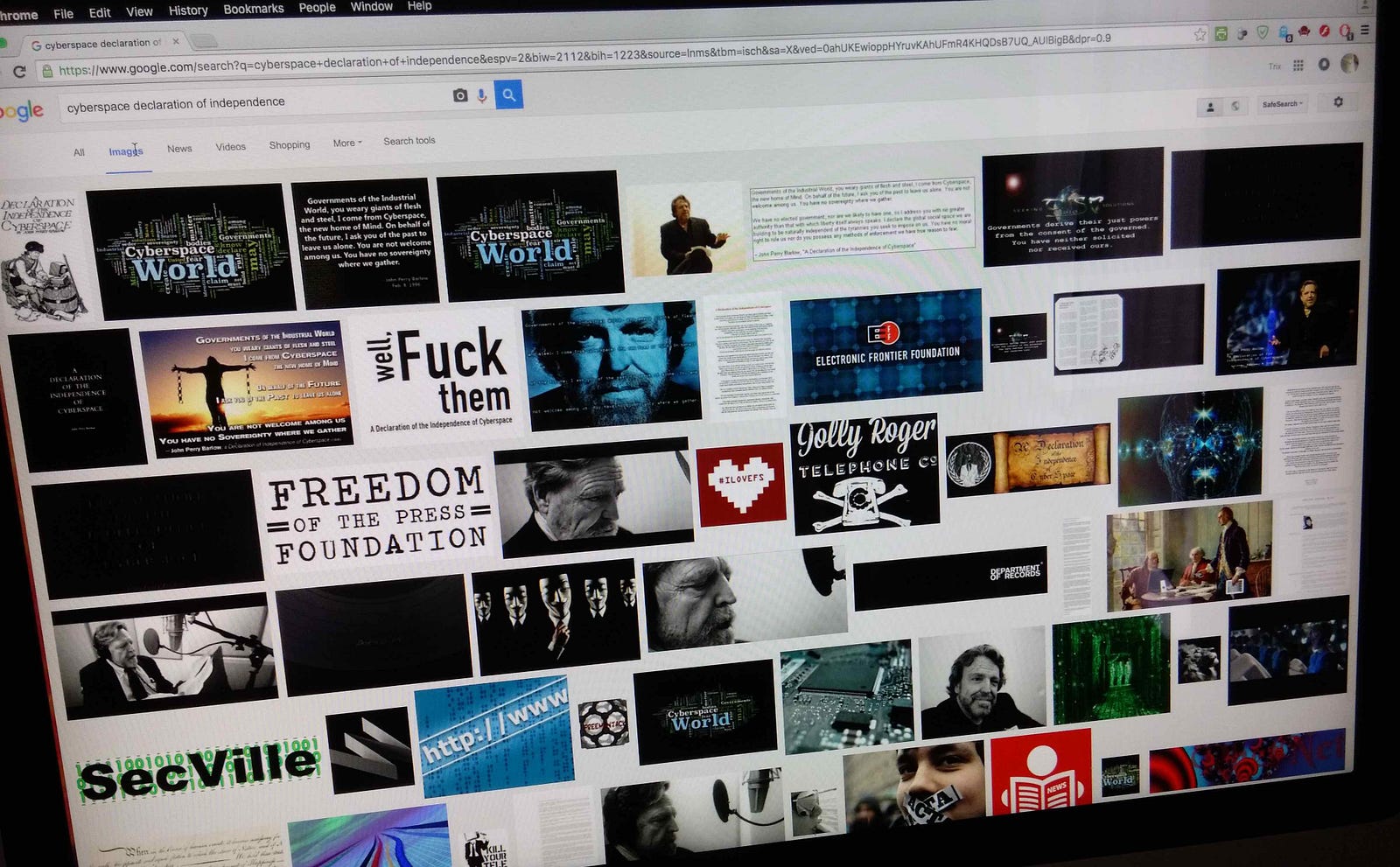Viewport: 1400px width, 867px height.
Task: Open the SecVille image result
Action: 199,772
